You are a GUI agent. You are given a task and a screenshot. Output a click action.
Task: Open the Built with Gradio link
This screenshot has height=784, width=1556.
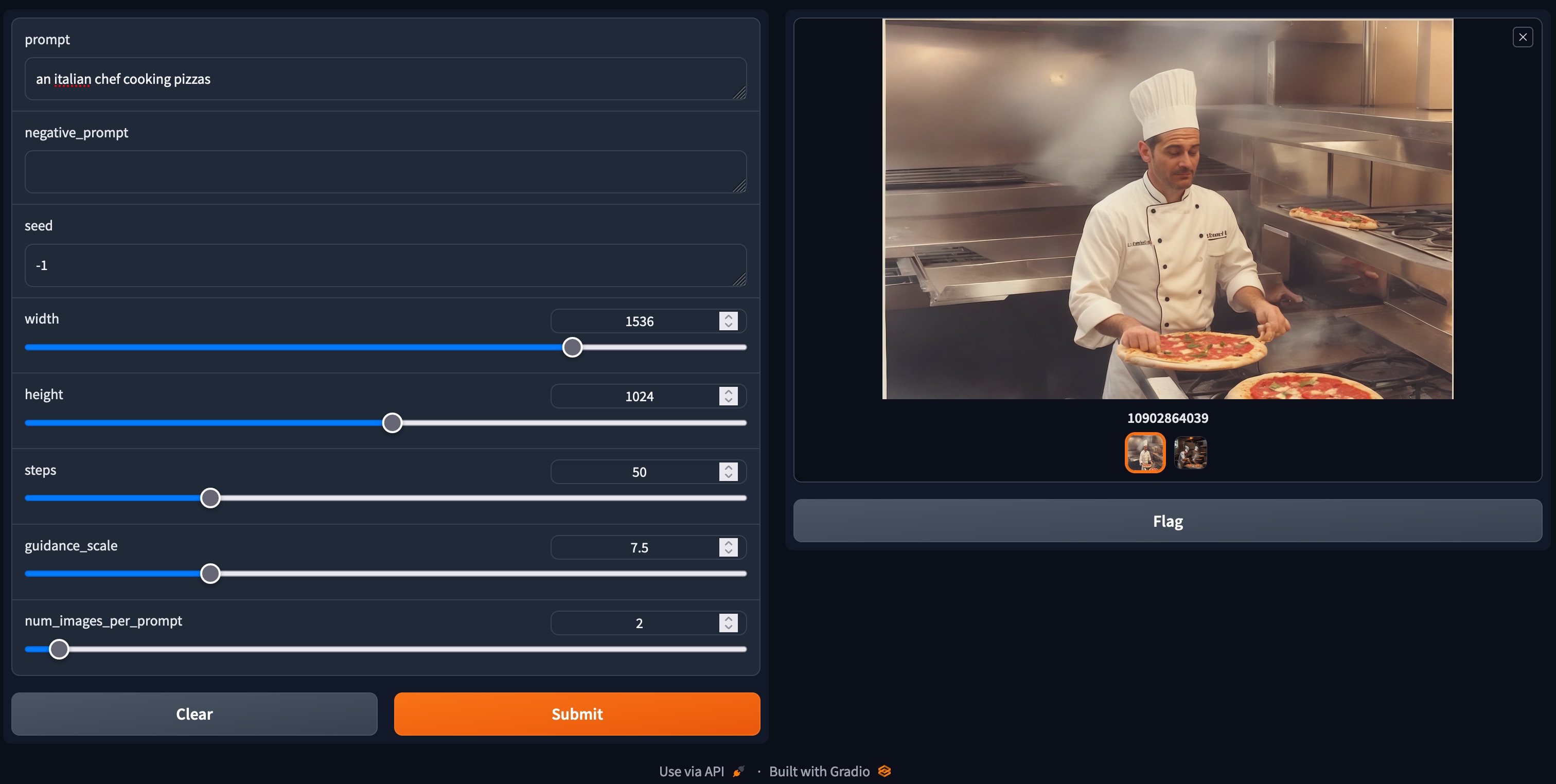[x=819, y=771]
